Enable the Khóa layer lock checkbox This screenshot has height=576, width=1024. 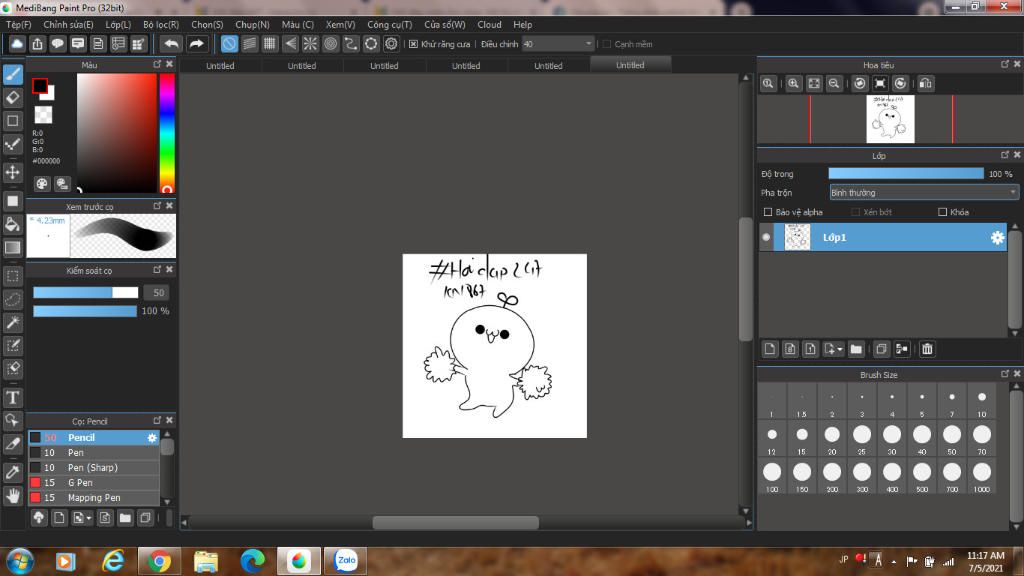click(942, 212)
